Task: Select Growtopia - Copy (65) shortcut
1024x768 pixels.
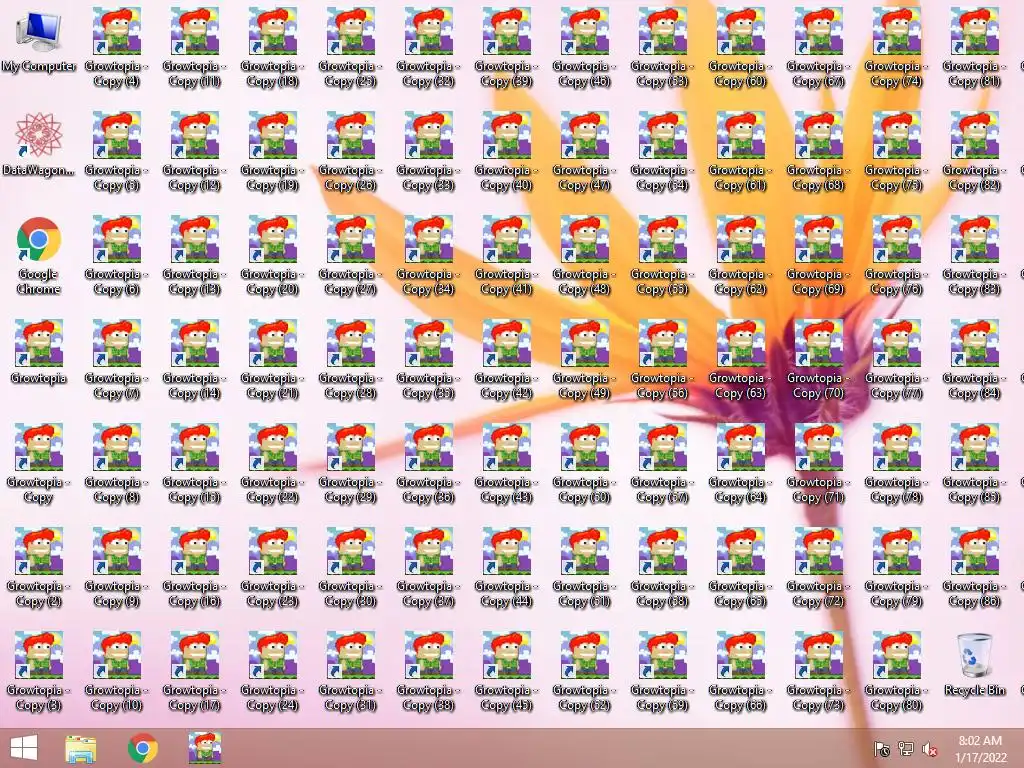Action: [741, 568]
